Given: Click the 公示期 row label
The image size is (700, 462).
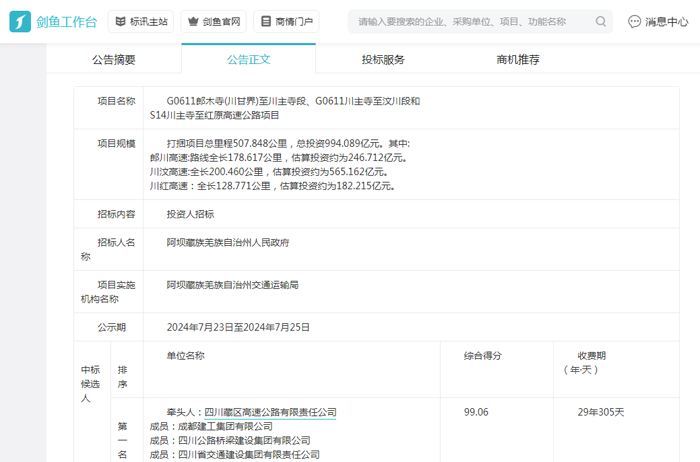Looking at the screenshot, I should [112, 327].
